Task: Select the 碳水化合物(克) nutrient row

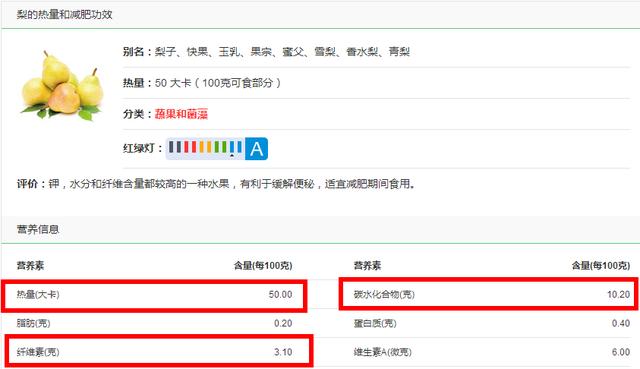Action: (488, 294)
